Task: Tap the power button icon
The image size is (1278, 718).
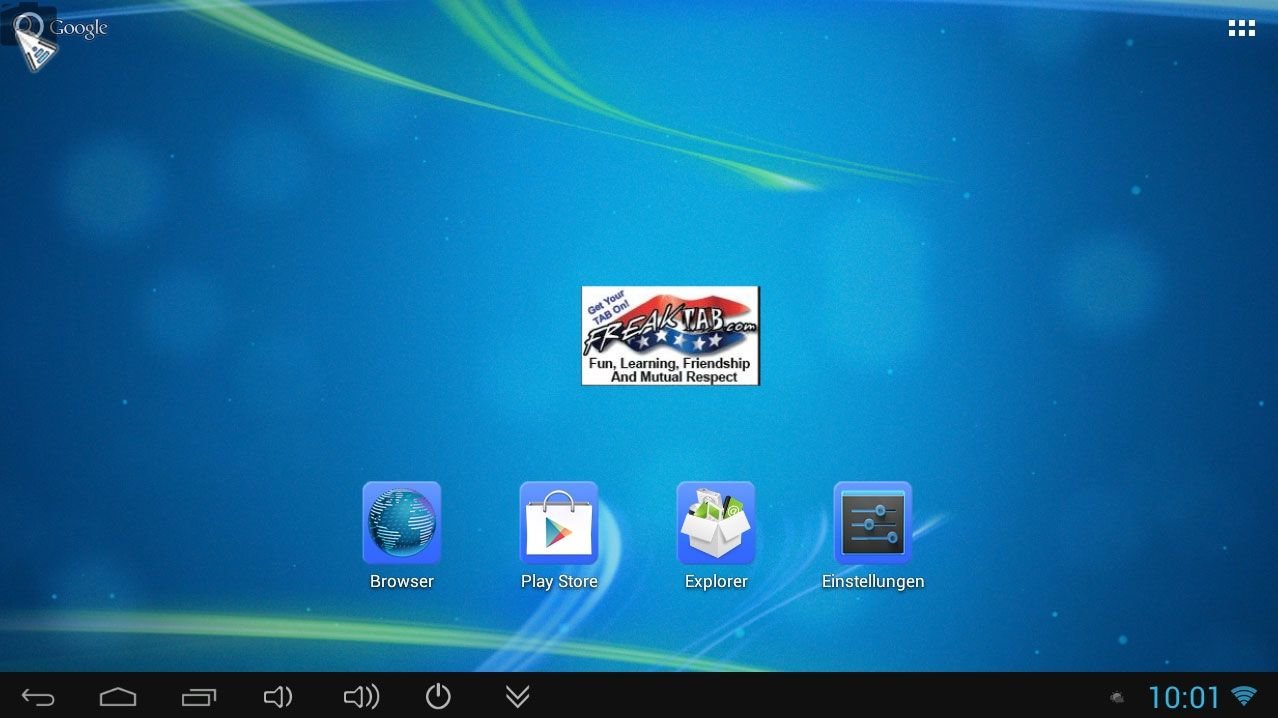Action: point(438,697)
